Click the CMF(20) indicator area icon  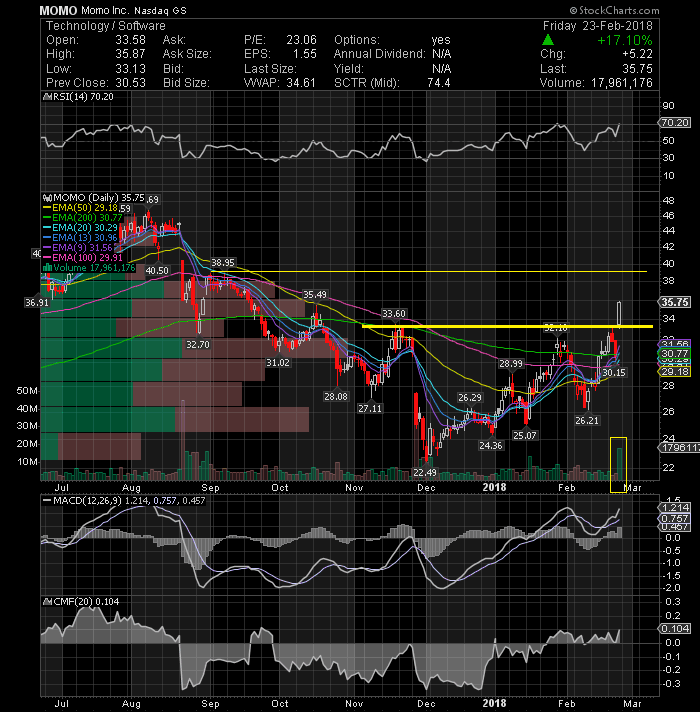[x=47, y=602]
